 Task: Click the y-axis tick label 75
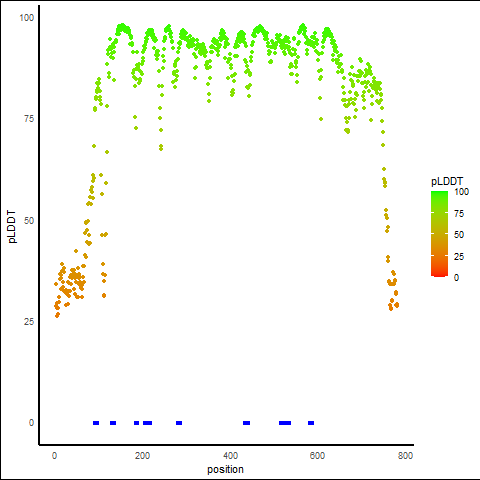click(29, 119)
